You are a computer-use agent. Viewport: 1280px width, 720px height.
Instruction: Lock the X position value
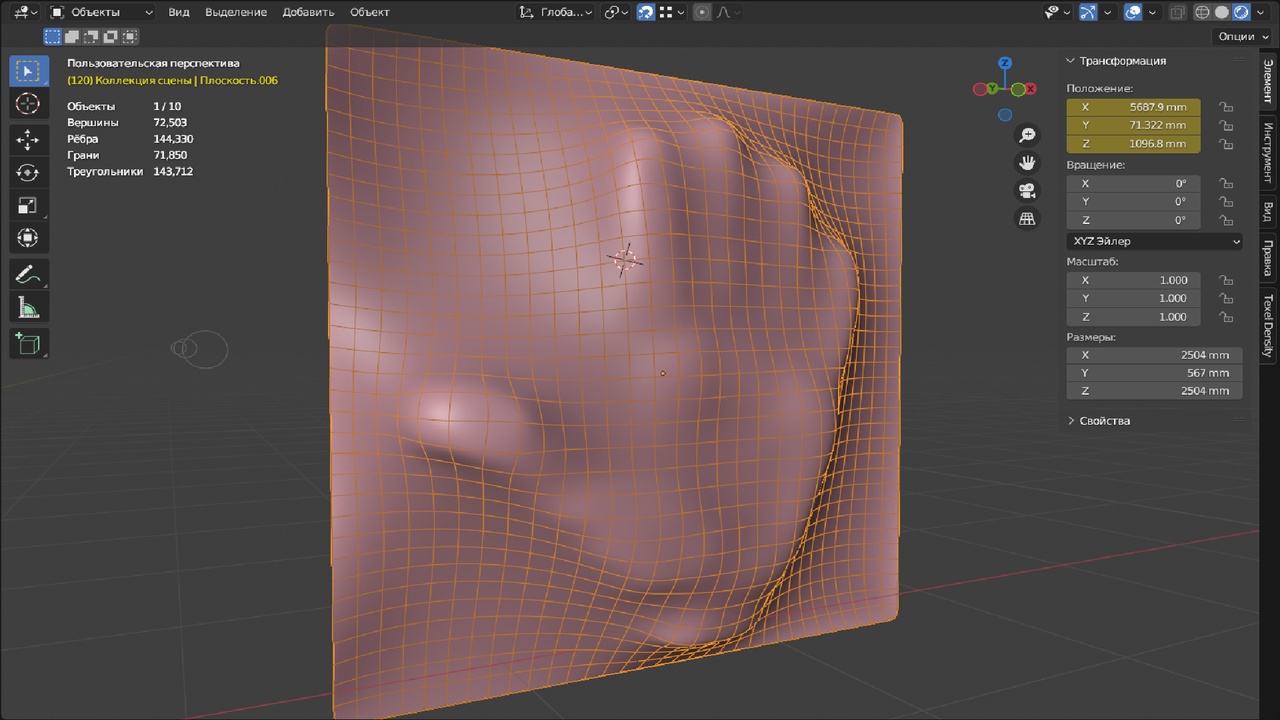1225,107
